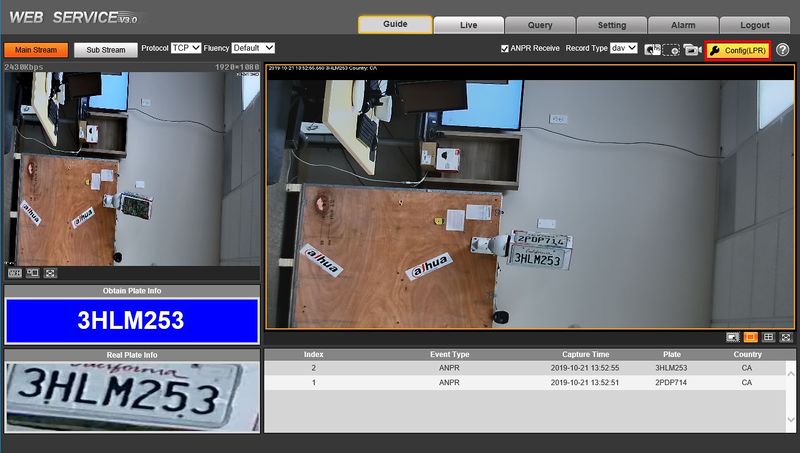Open the help question mark icon

pos(782,50)
